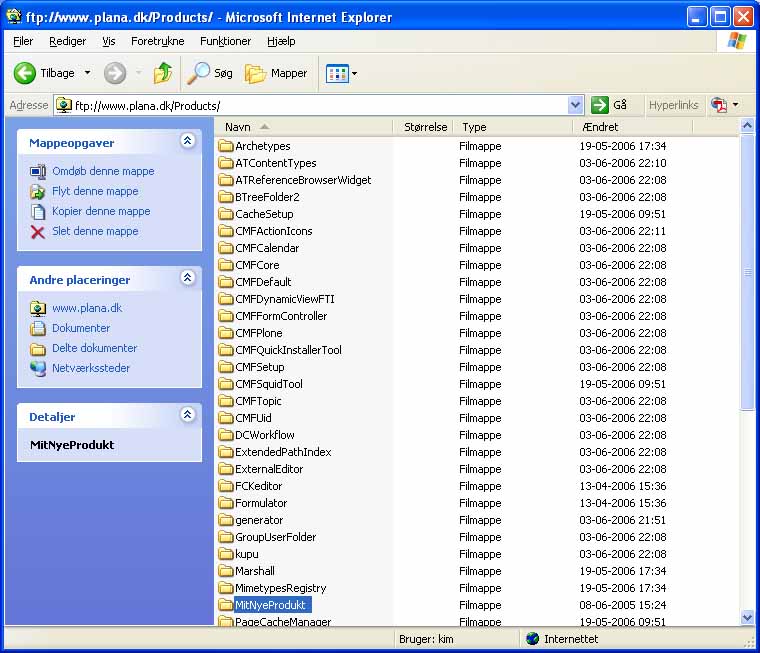Click the vertical scrollbar down arrow
This screenshot has height=653, width=760.
(747, 618)
